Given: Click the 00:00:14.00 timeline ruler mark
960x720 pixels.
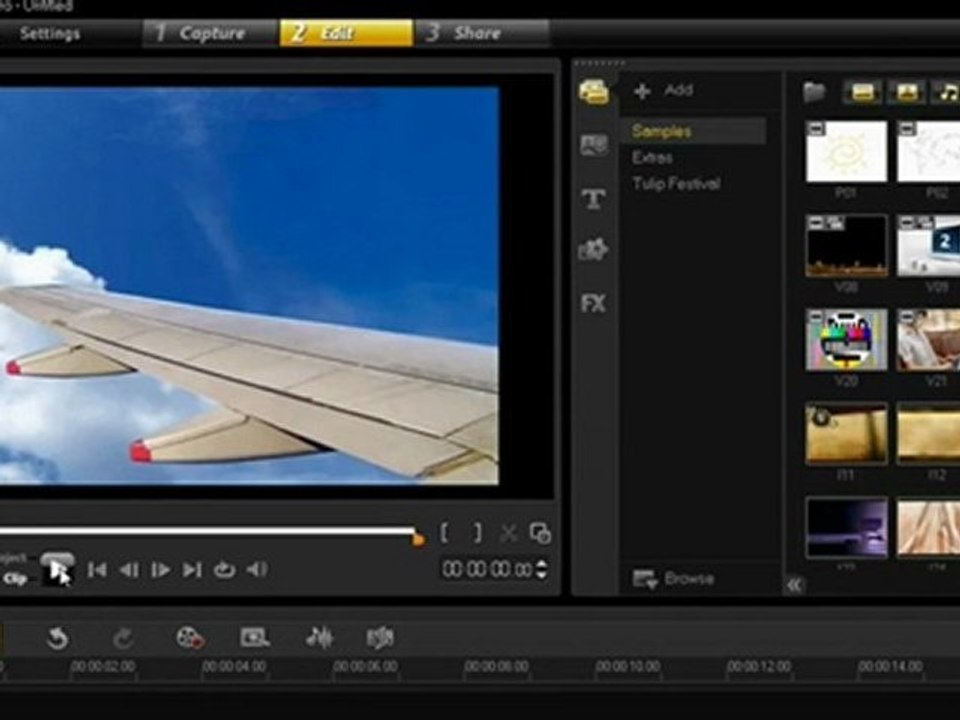Looking at the screenshot, I should [890, 666].
